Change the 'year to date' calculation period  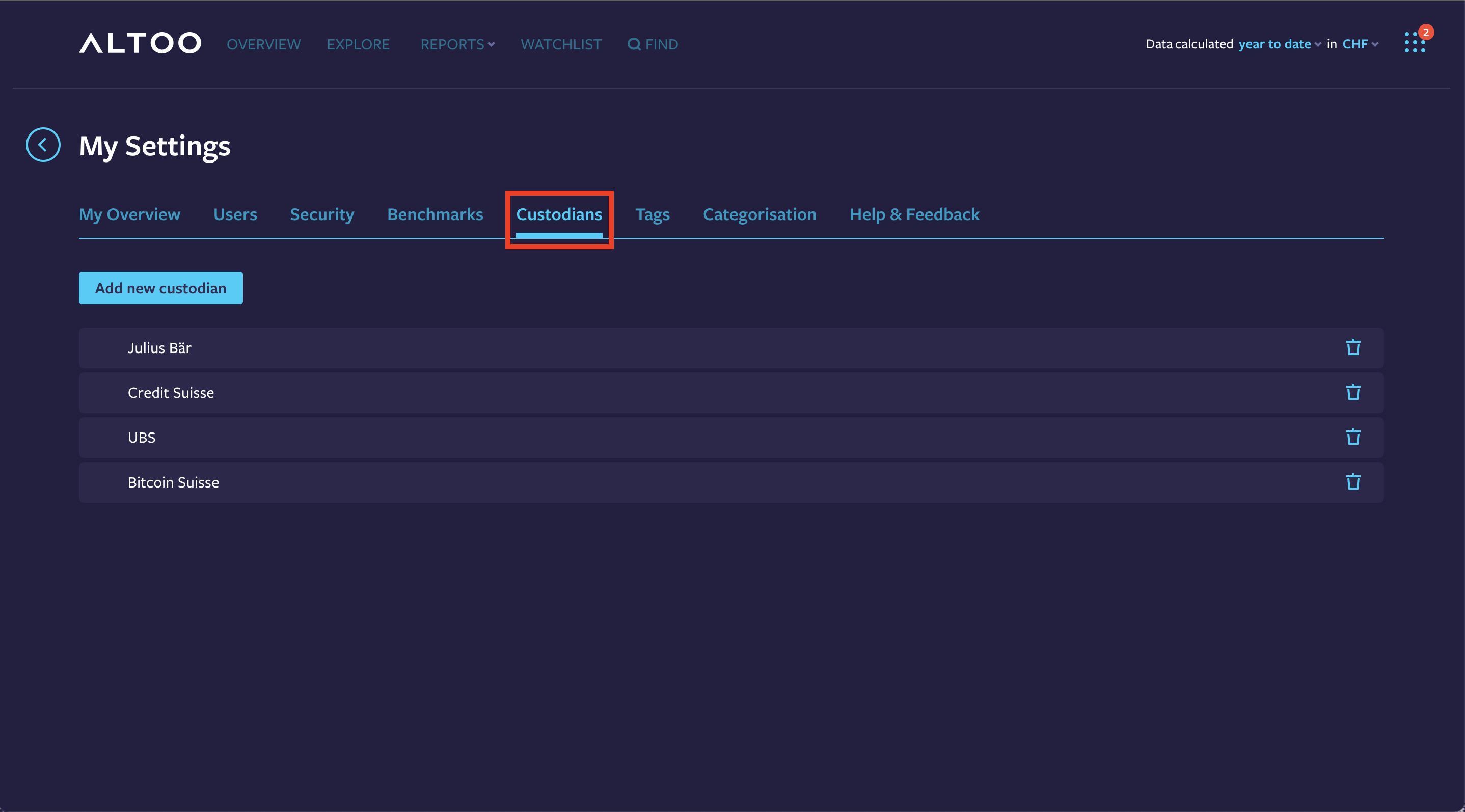click(x=1276, y=44)
